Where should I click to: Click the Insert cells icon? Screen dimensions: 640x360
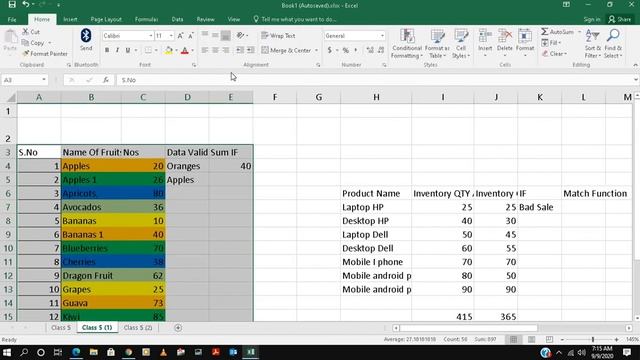(485, 36)
